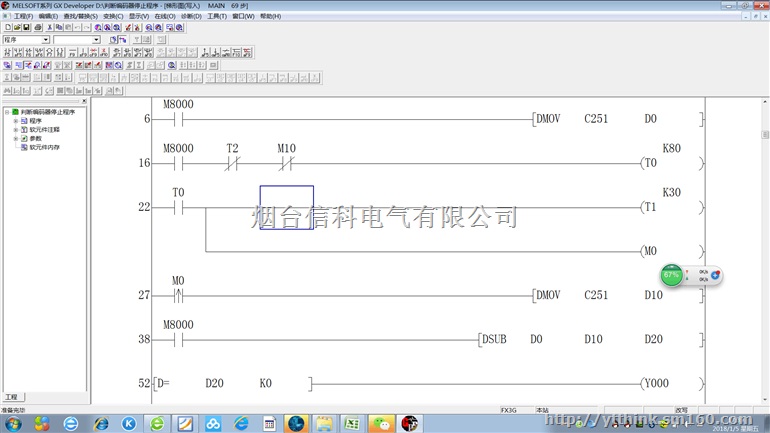Select 程序 item in project tree
The height and width of the screenshot is (433, 770).
(35, 121)
